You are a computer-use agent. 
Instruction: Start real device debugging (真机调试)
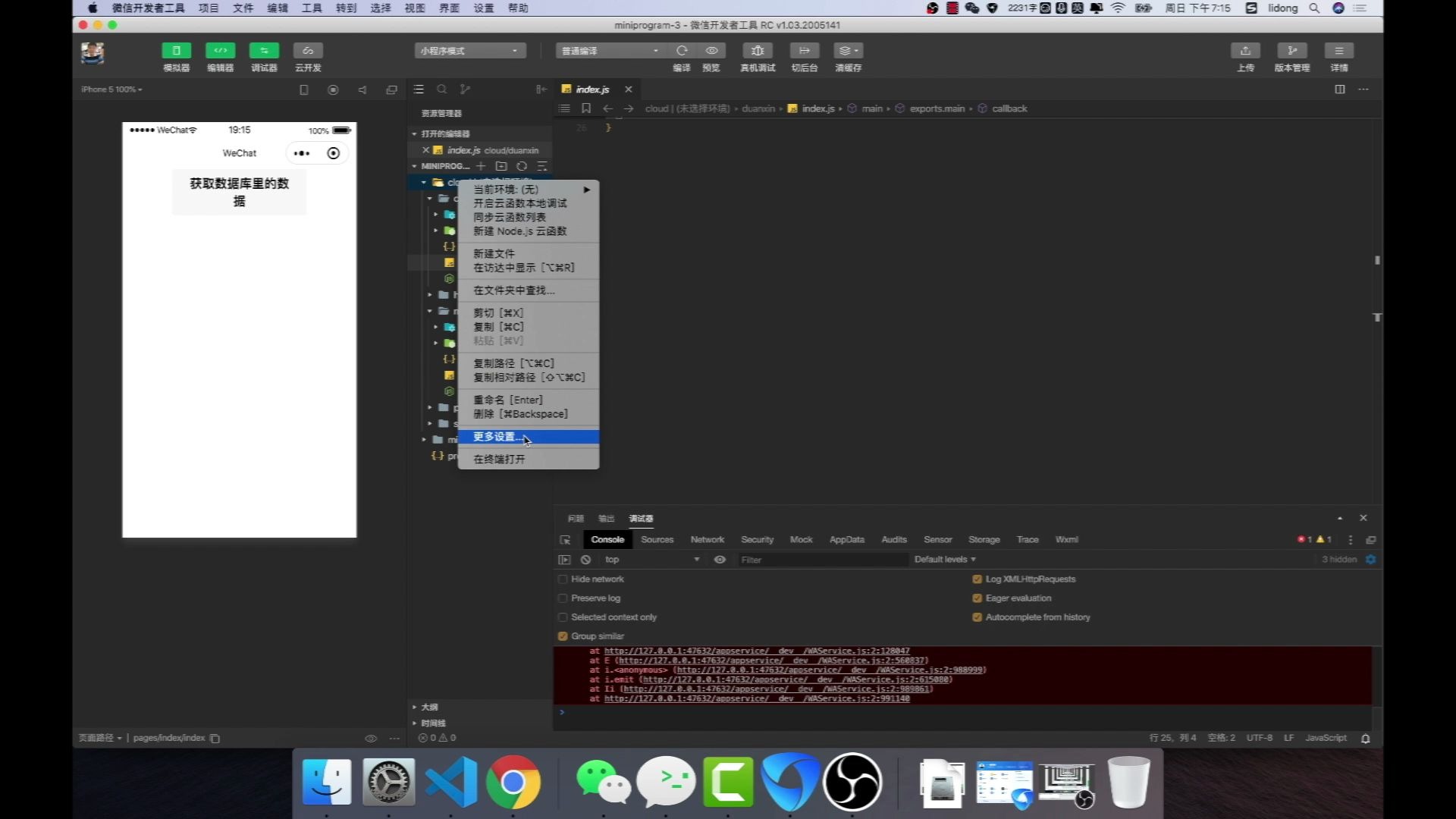[757, 51]
